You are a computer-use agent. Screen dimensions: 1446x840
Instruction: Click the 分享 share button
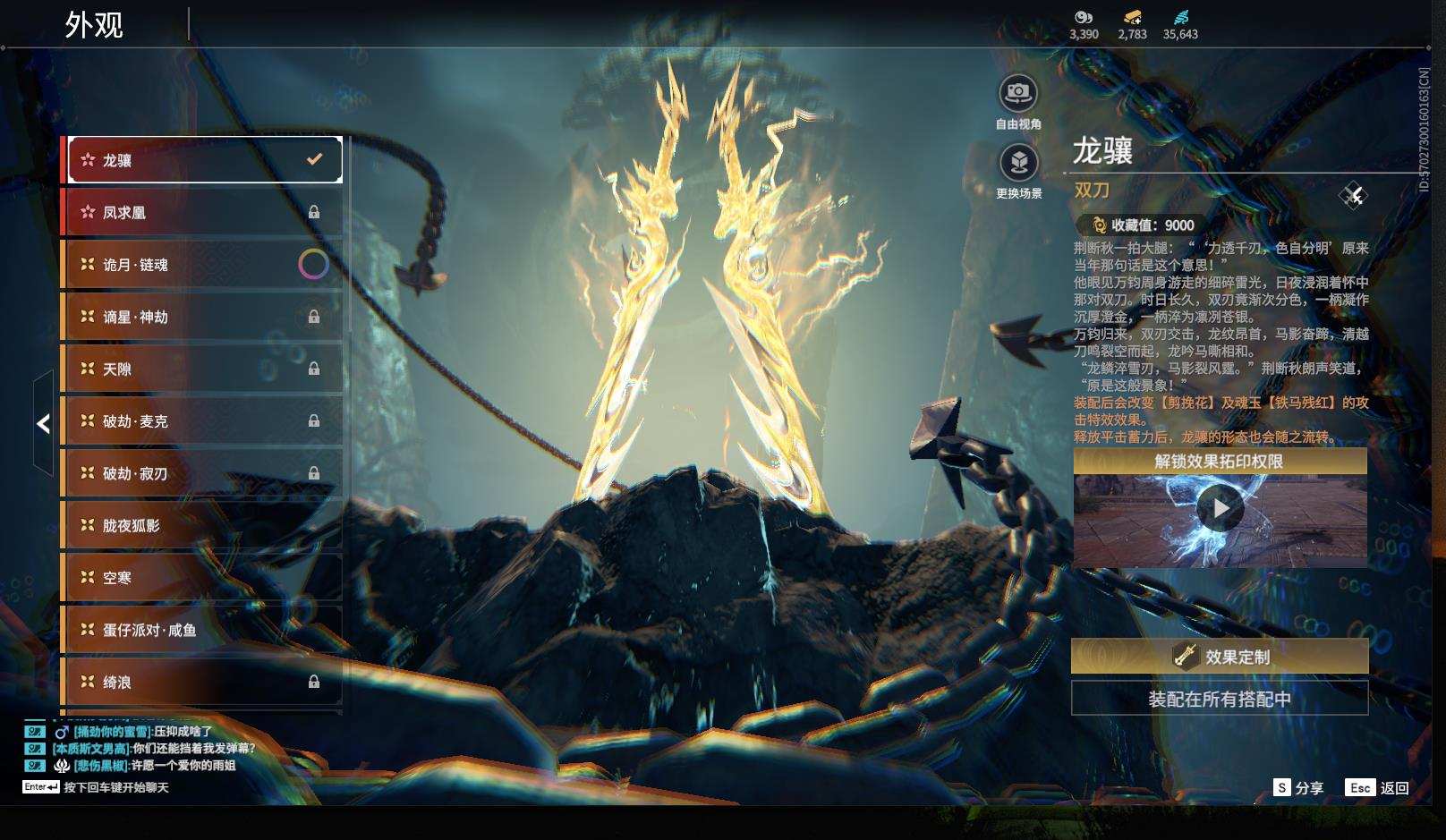[1298, 787]
